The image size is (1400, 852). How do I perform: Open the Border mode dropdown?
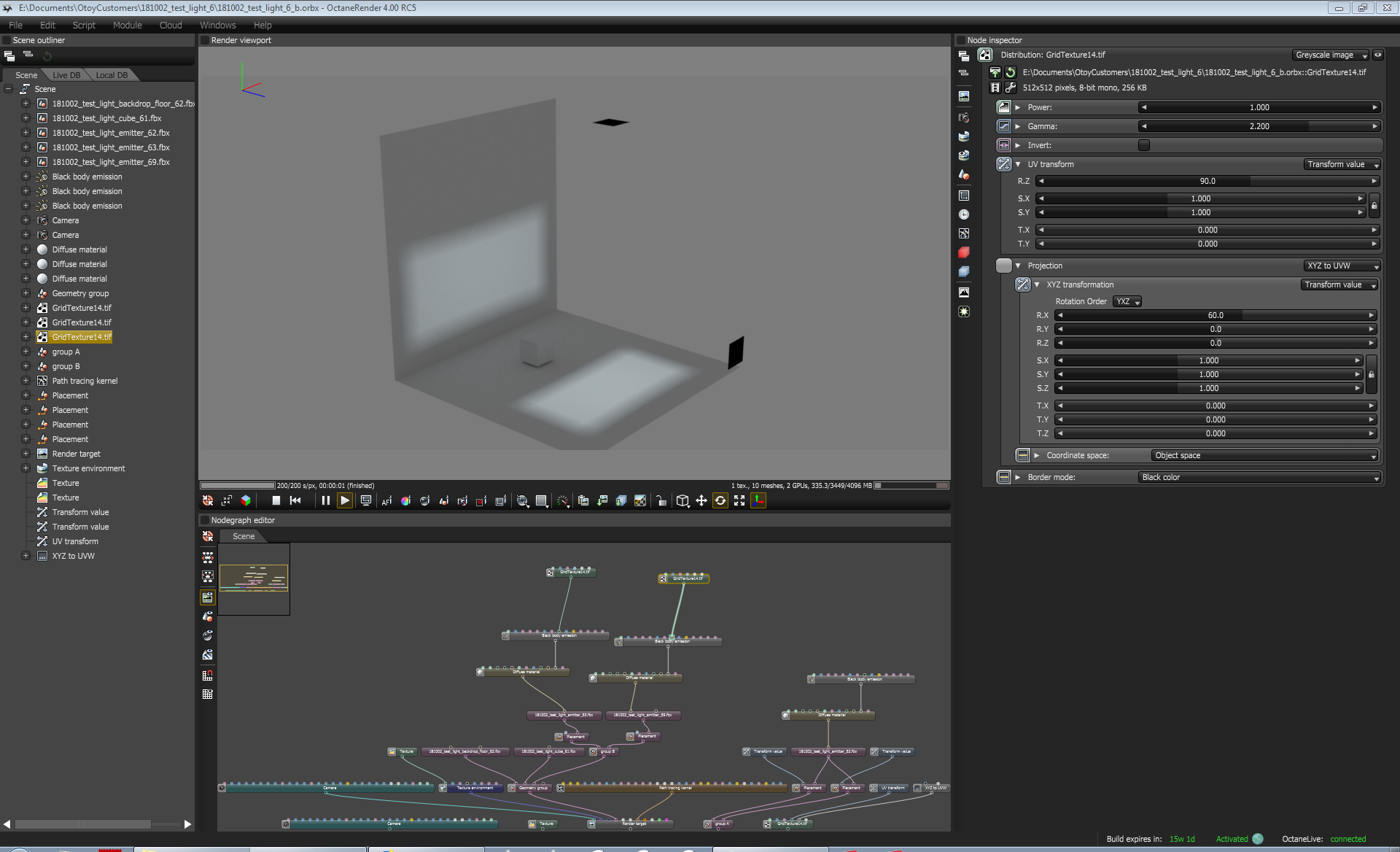click(1259, 477)
